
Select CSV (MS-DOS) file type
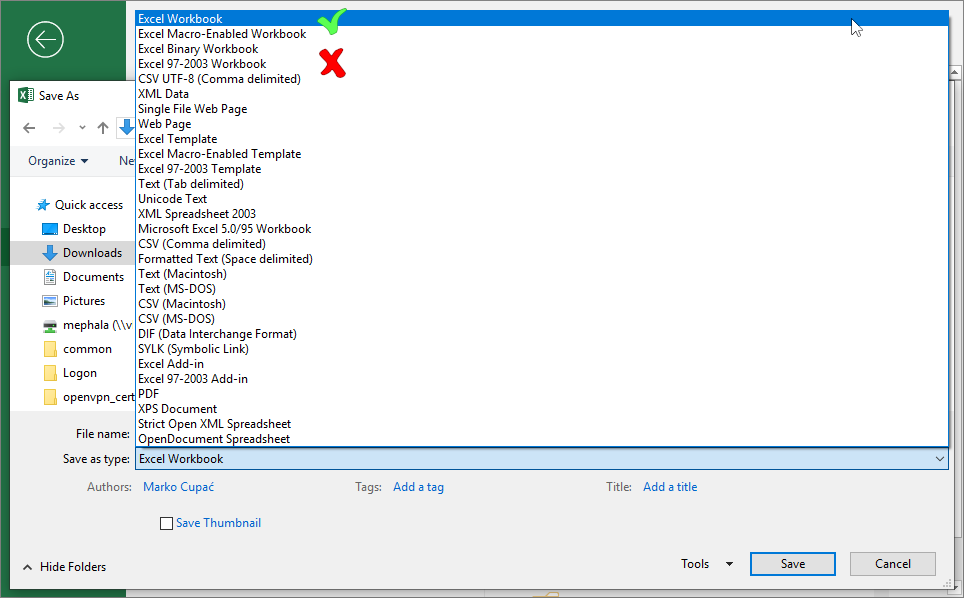542,318
